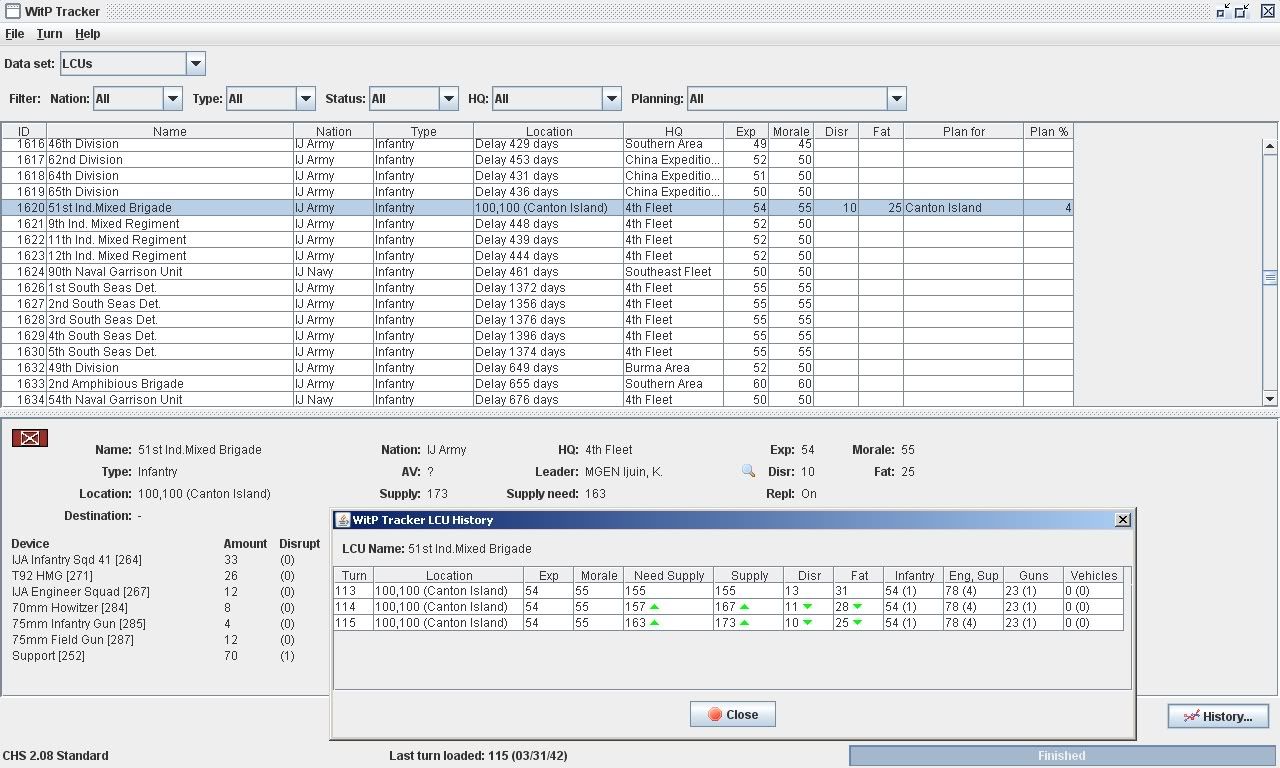1280x768 pixels.
Task: Sort table by the Location column header
Action: (x=549, y=131)
